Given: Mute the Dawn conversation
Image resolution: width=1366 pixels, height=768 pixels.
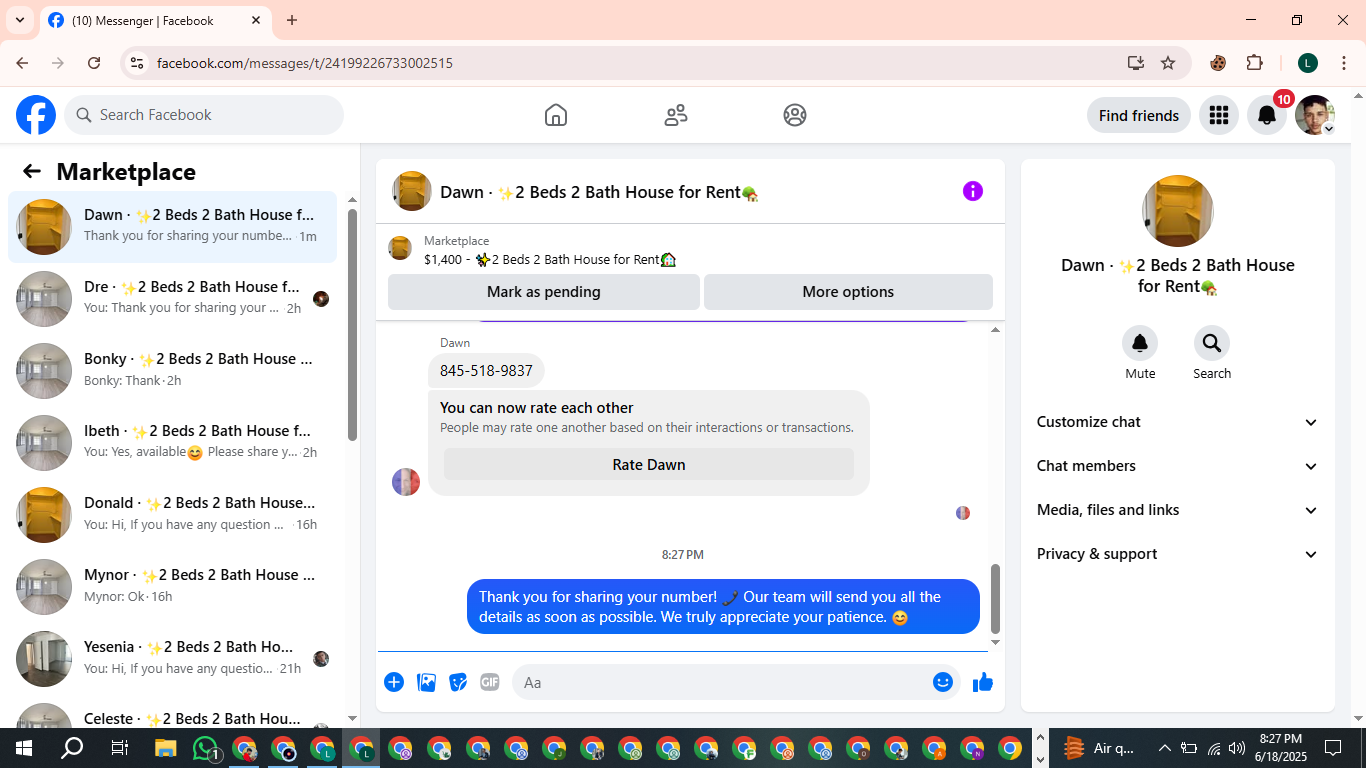Looking at the screenshot, I should (x=1140, y=344).
